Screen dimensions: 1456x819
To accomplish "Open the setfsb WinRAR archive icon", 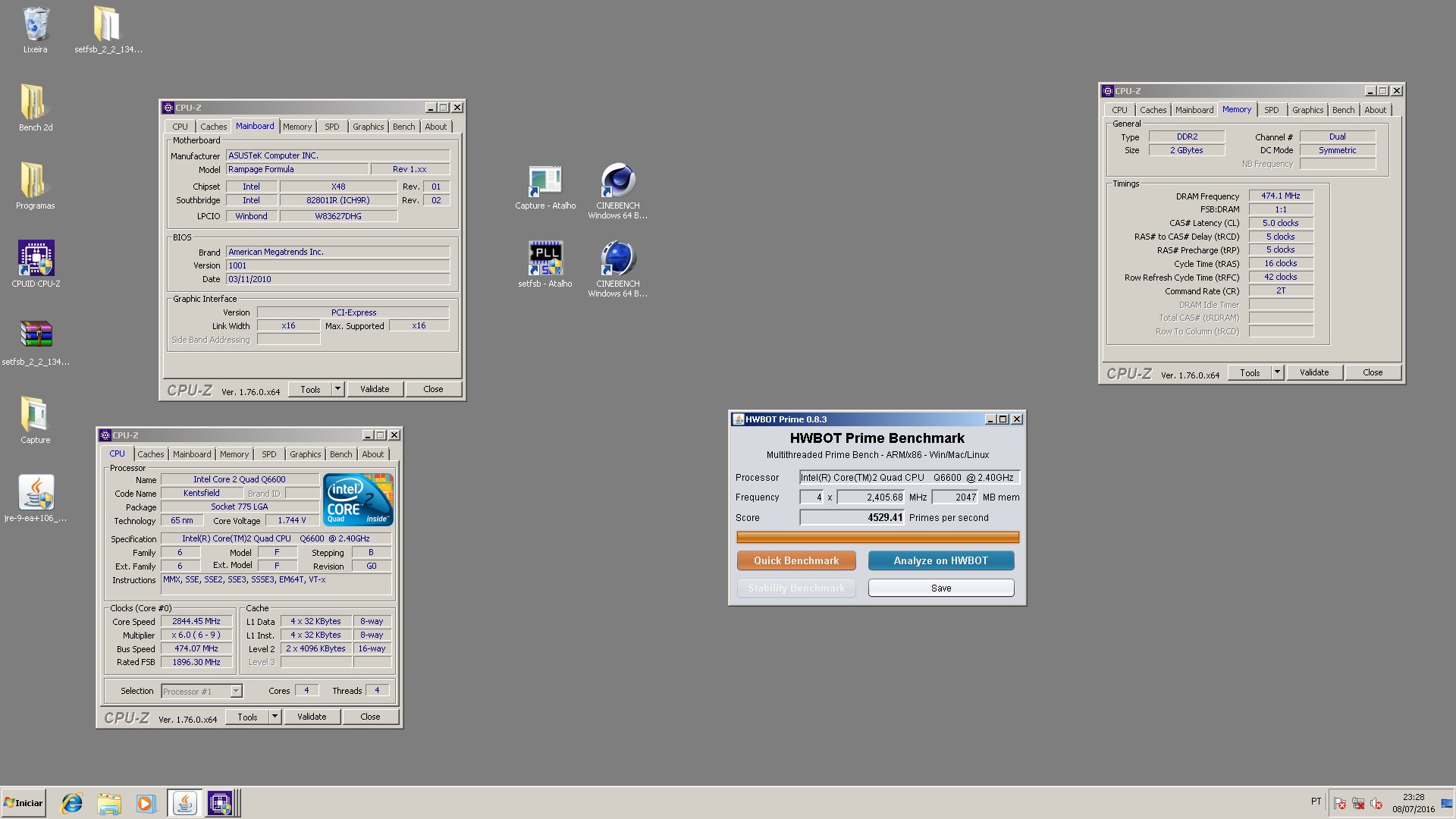I will 36,343.
